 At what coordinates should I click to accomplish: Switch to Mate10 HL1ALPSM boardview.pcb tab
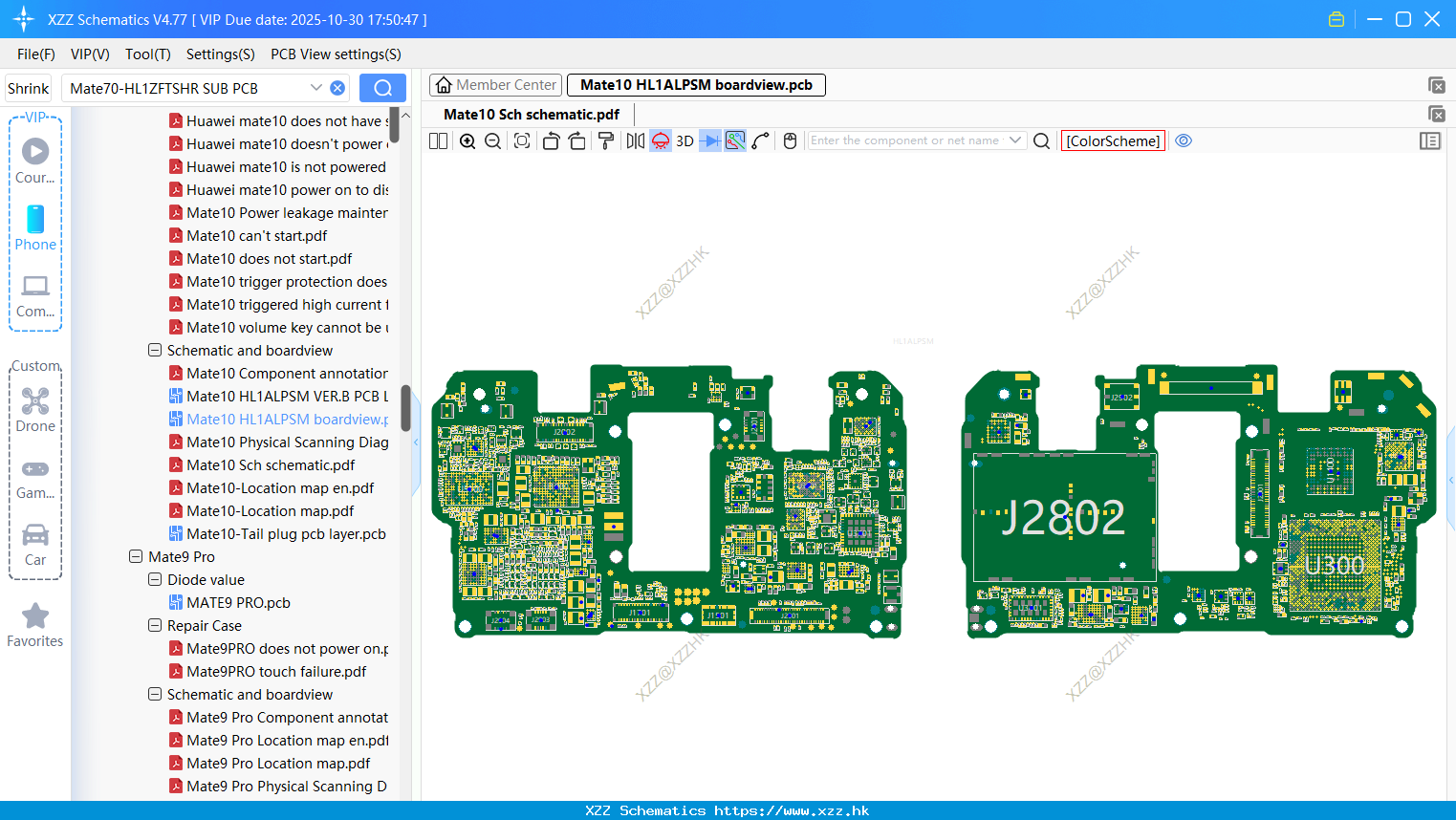[x=696, y=85]
